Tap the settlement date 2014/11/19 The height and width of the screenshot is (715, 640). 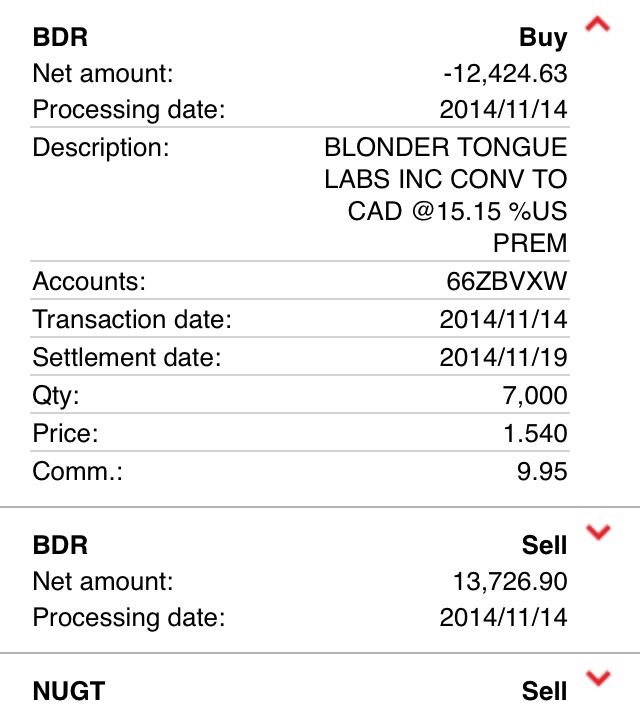click(x=503, y=357)
